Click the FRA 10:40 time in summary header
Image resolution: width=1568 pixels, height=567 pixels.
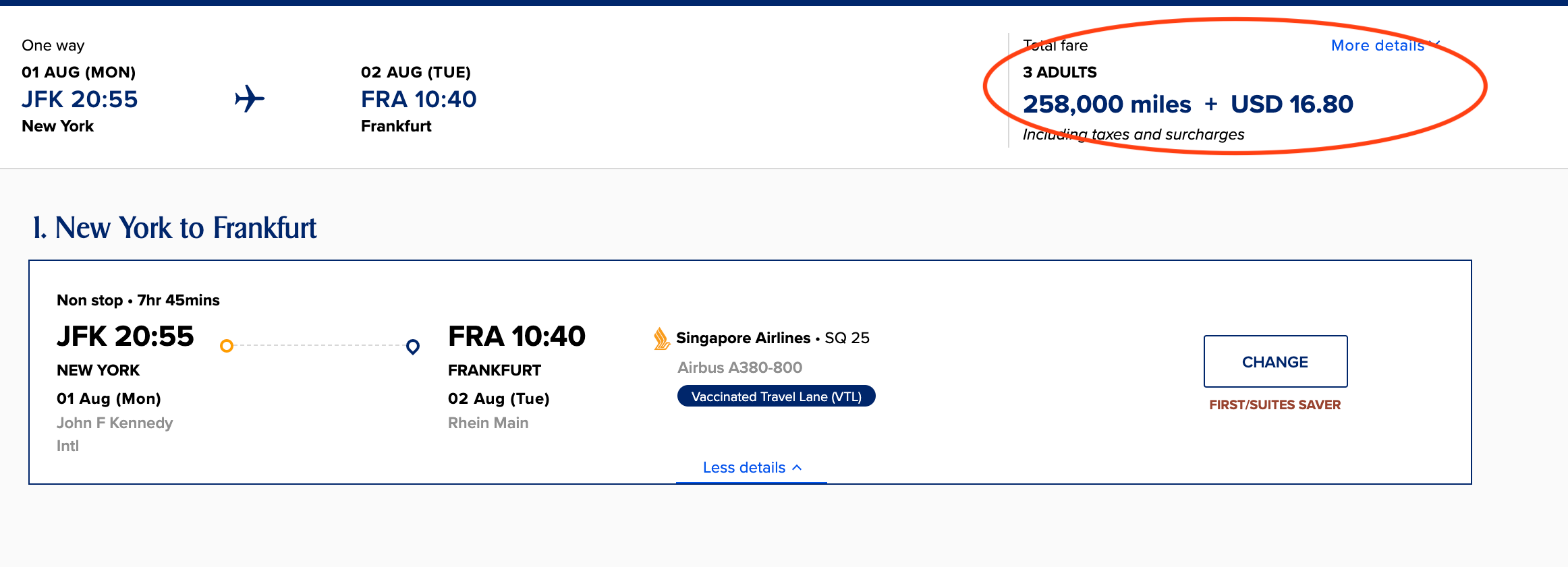click(x=418, y=100)
